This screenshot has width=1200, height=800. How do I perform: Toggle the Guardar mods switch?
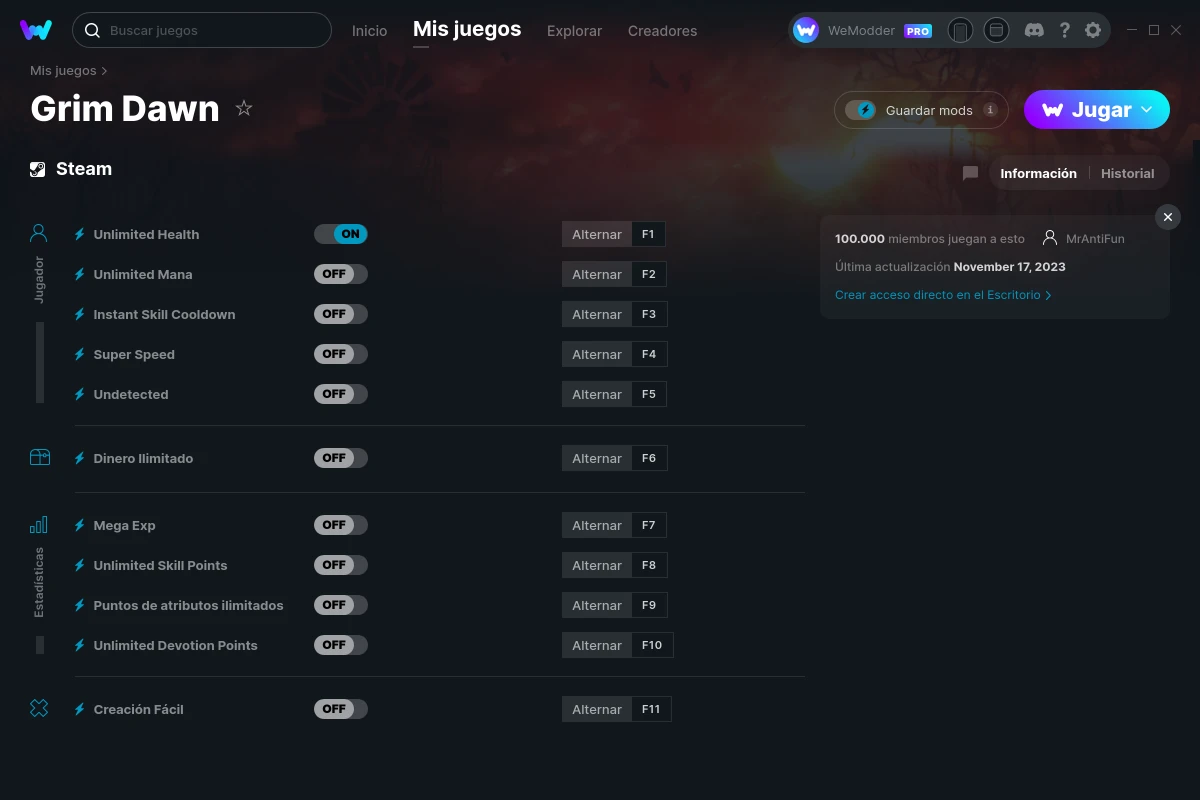point(860,110)
